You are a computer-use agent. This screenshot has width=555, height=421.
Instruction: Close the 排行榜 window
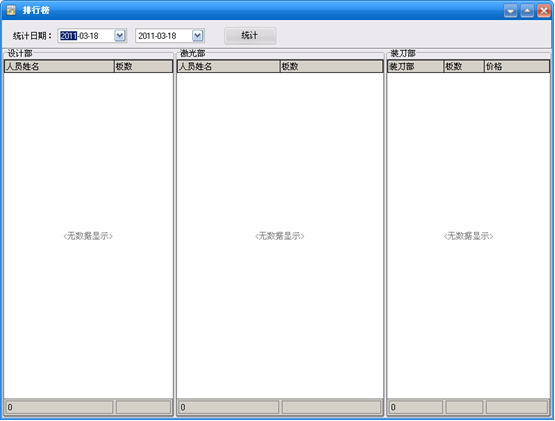pos(543,11)
